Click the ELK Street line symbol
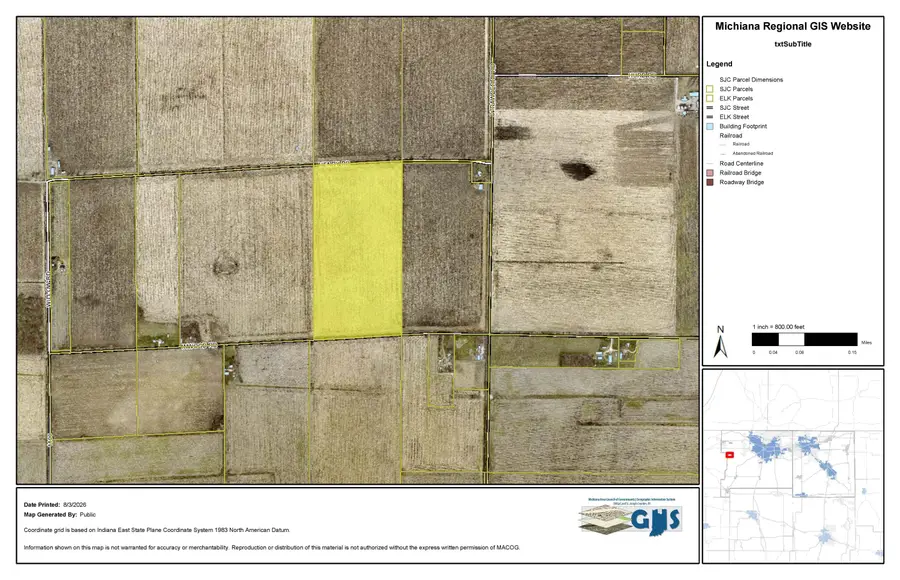The width and height of the screenshot is (900, 580). point(709,117)
